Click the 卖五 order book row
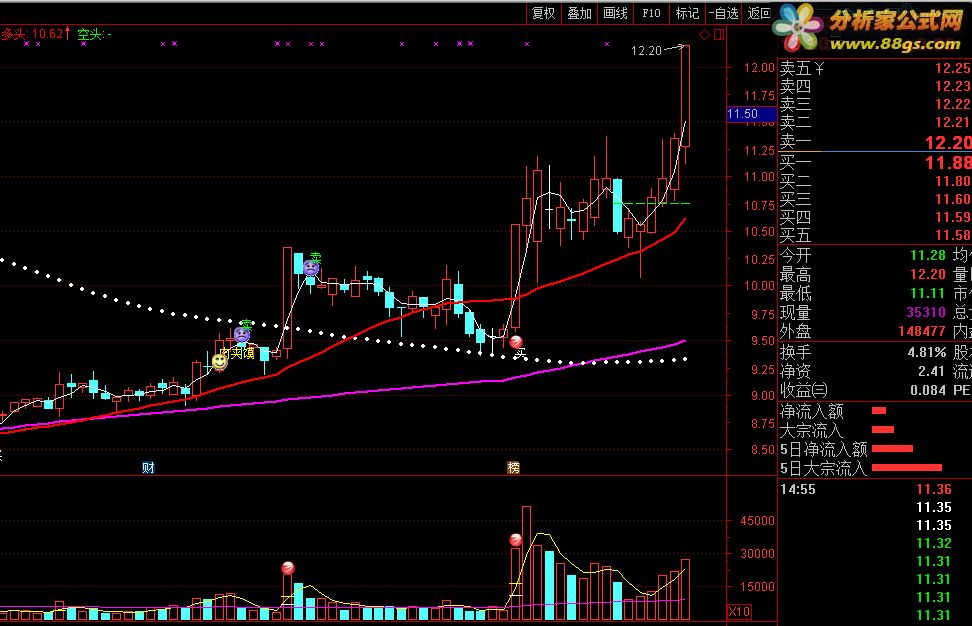Viewport: 972px width, 626px height. pos(875,68)
